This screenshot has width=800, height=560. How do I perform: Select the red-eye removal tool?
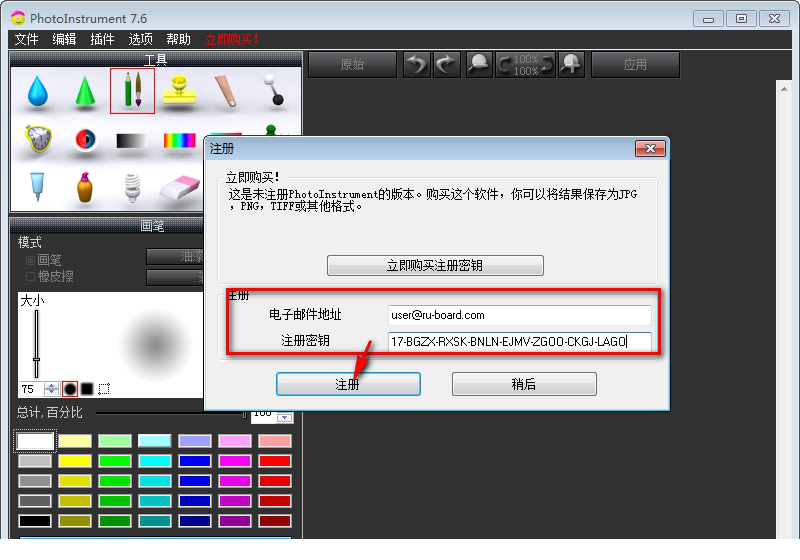point(85,139)
